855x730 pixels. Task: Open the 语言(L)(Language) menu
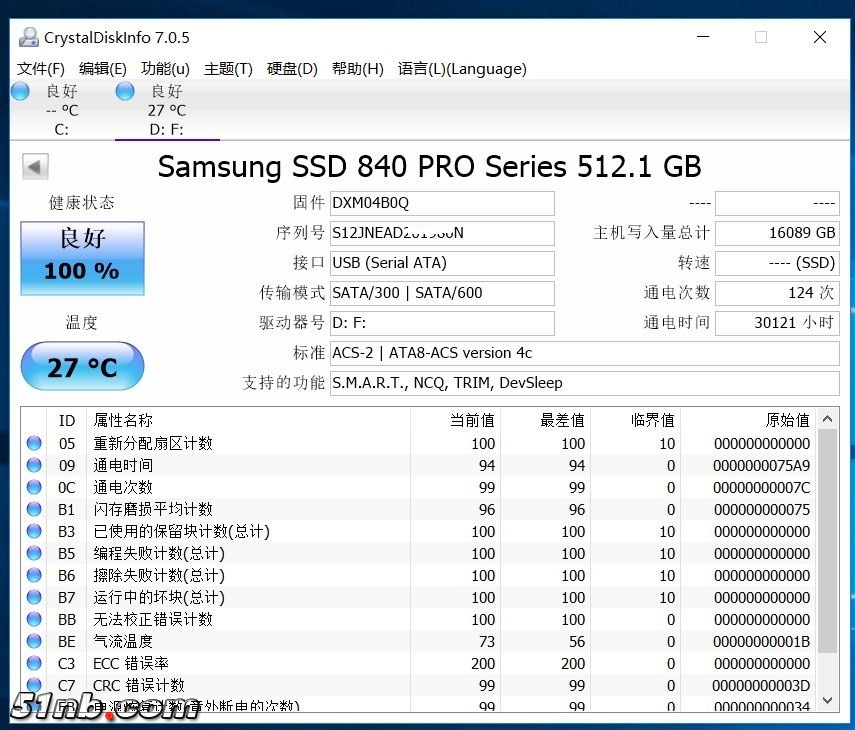462,69
